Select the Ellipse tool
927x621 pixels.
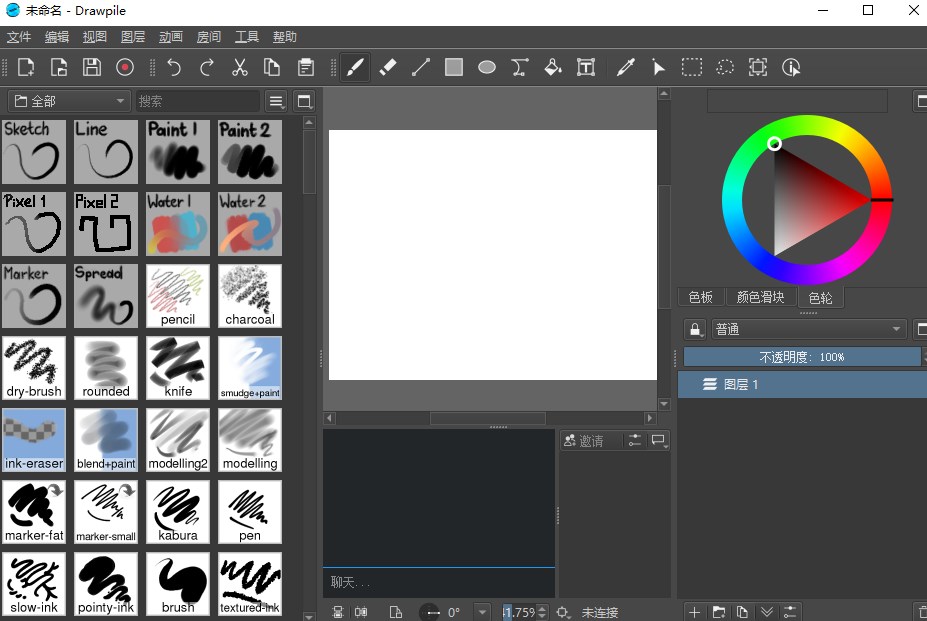[486, 67]
